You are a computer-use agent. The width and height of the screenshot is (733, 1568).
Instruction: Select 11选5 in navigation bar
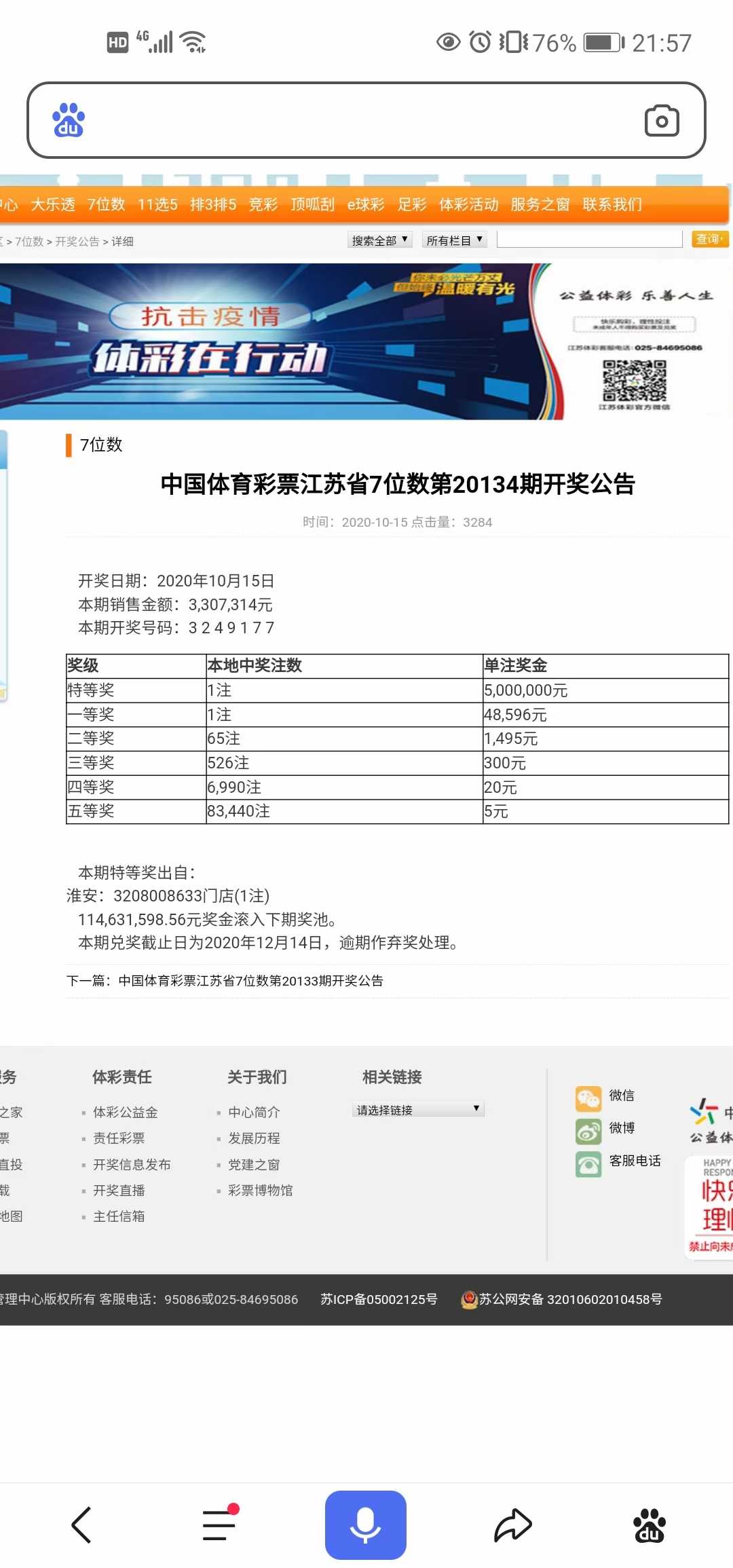[x=157, y=204]
